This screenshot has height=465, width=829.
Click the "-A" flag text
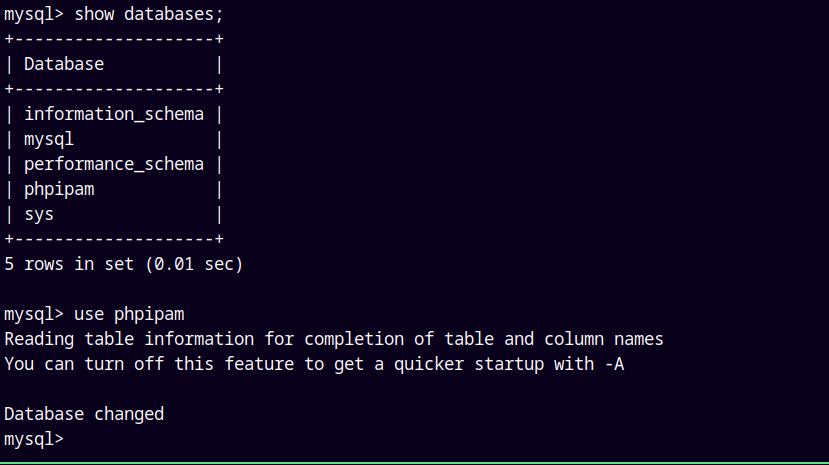[x=614, y=364]
